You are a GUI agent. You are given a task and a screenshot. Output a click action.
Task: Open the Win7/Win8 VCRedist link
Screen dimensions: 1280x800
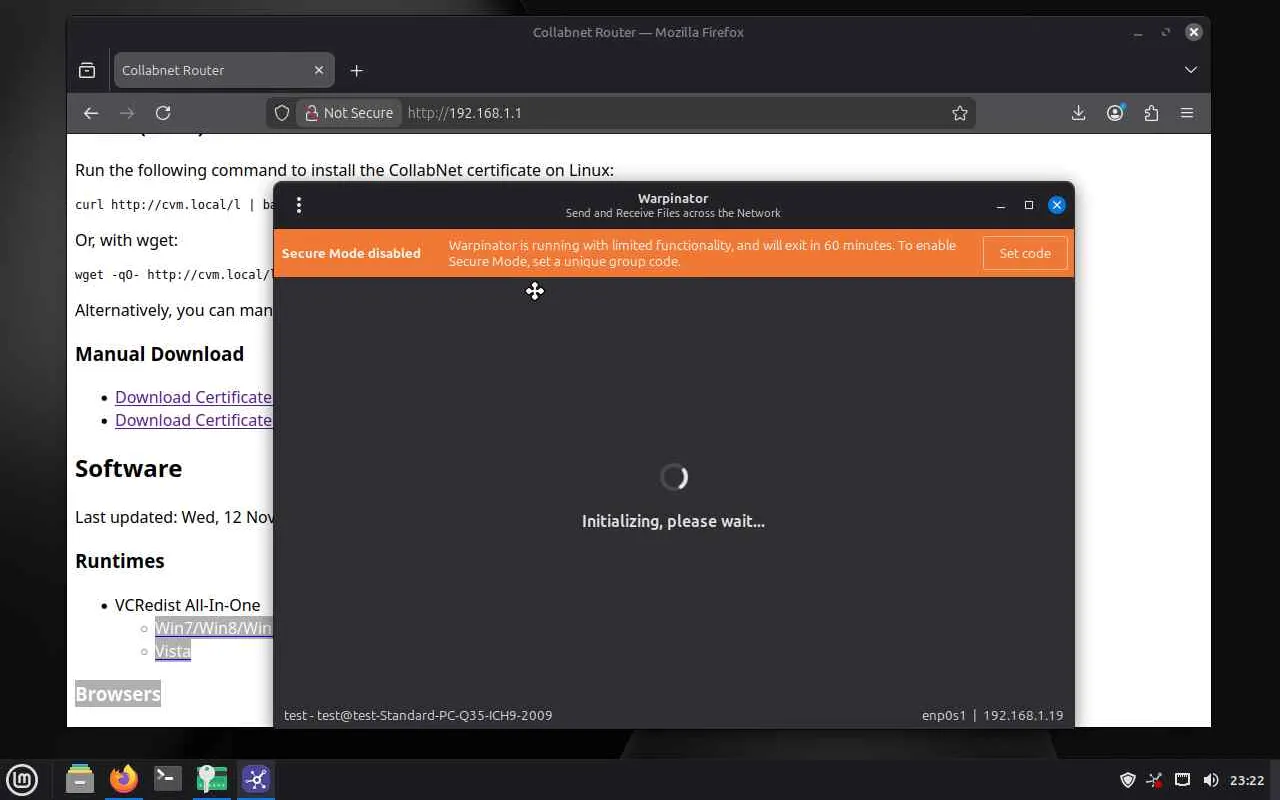coord(213,628)
